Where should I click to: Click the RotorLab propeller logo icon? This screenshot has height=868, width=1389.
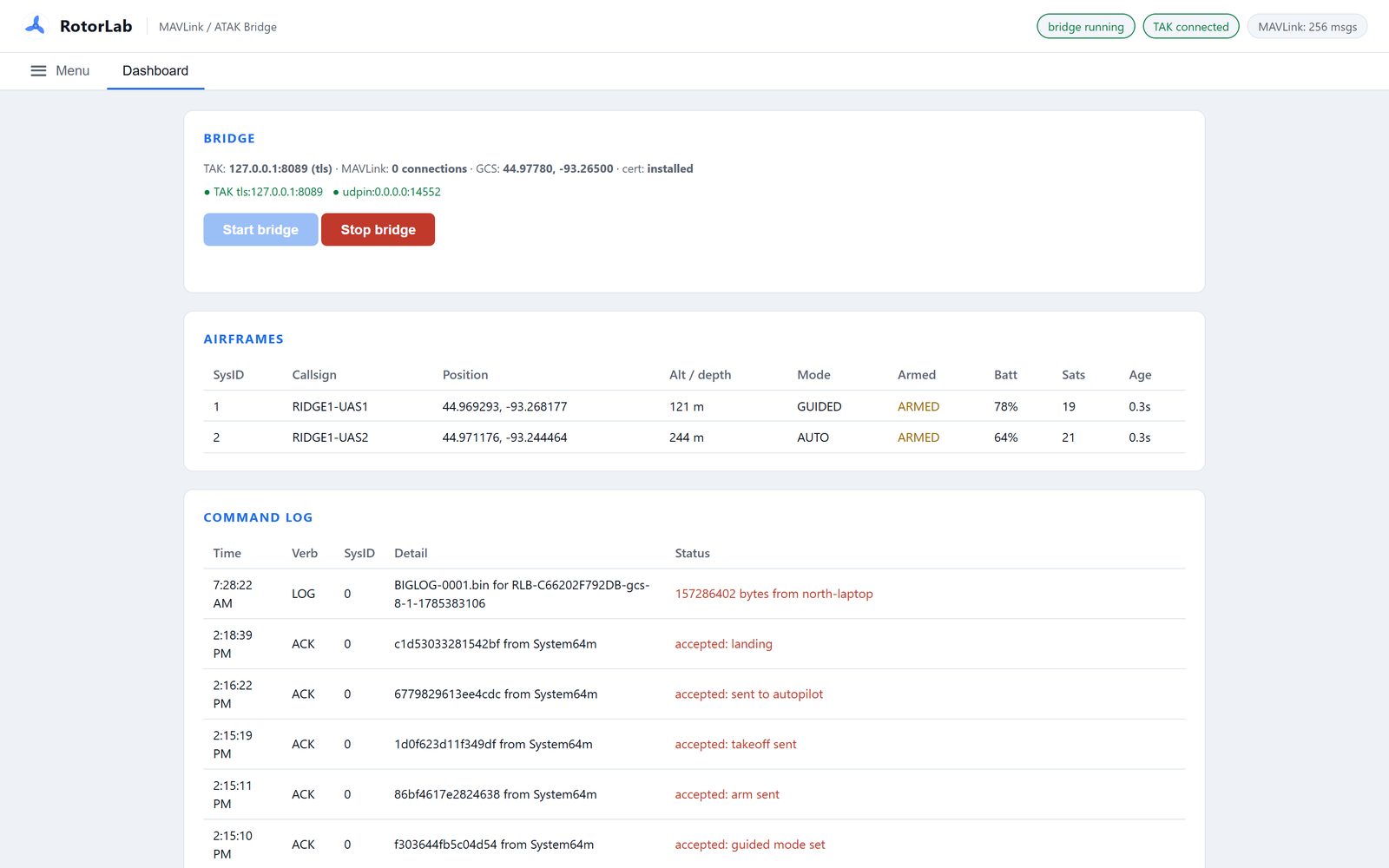tap(35, 25)
